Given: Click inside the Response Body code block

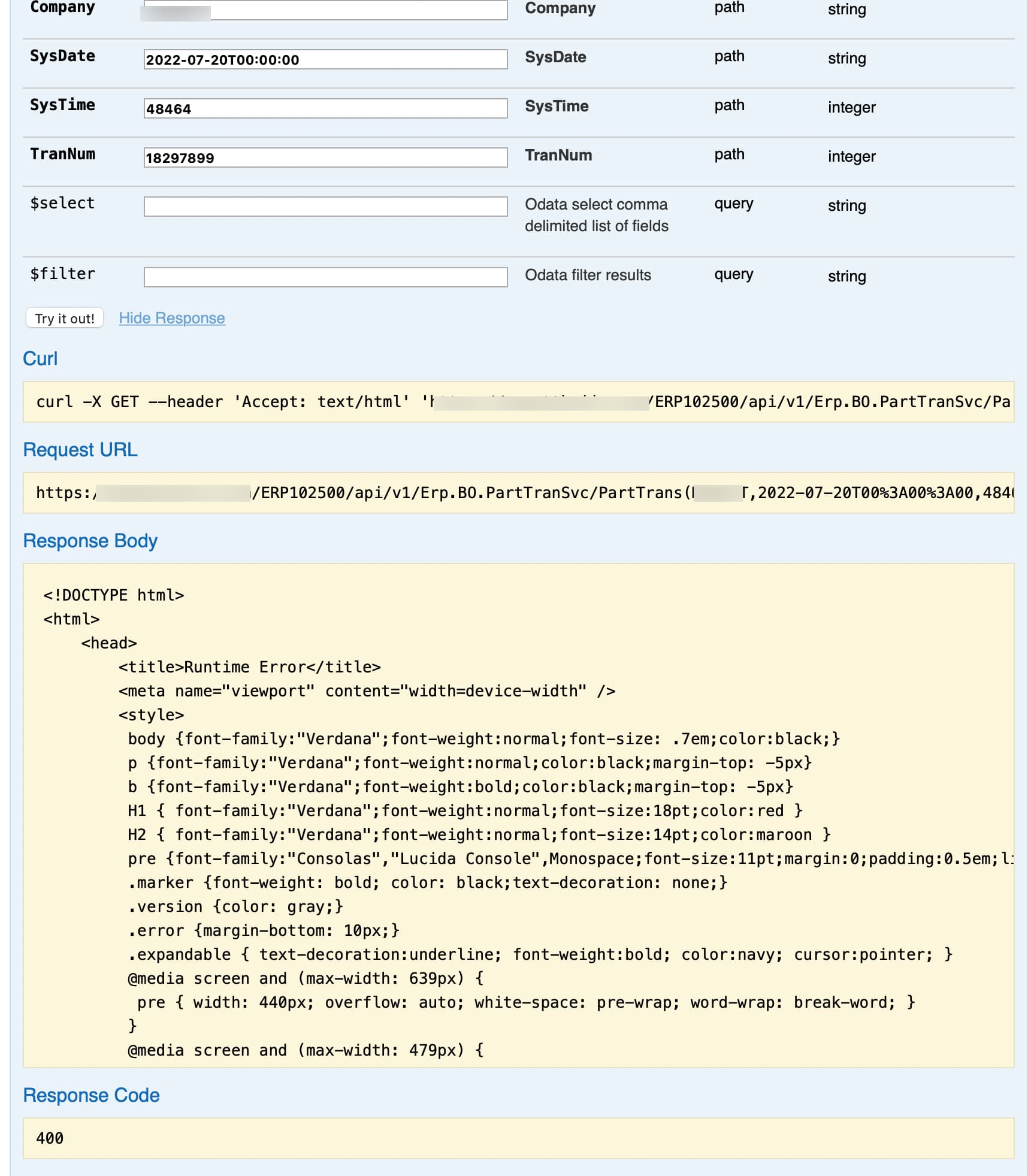Looking at the screenshot, I should coord(518,816).
